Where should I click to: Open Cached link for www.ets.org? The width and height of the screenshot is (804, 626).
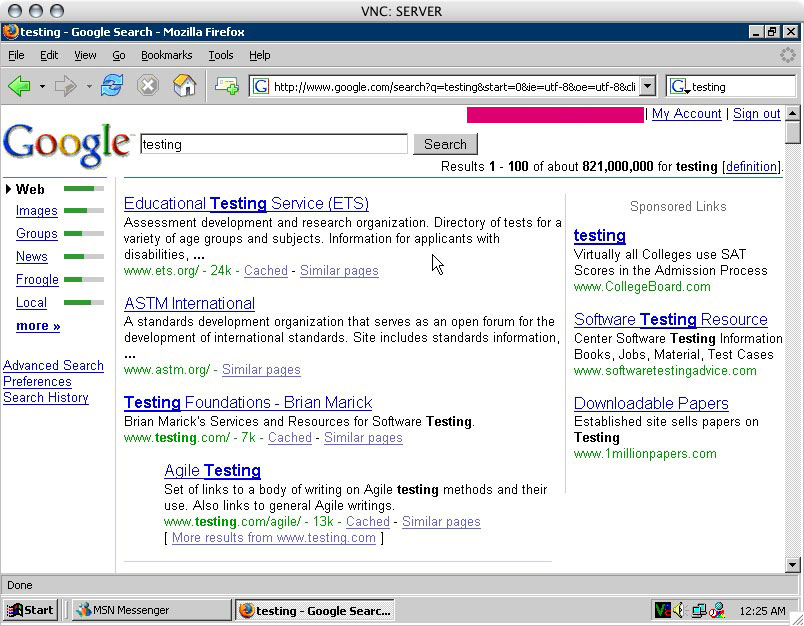point(266,271)
